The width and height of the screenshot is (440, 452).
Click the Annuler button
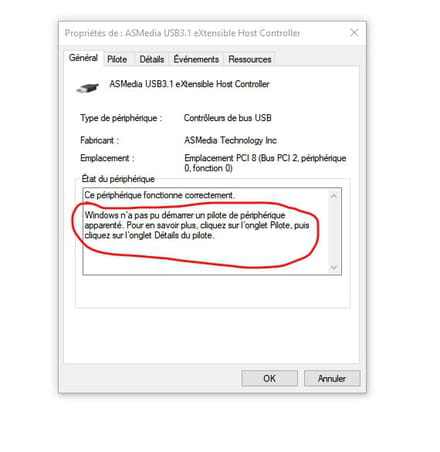[332, 378]
